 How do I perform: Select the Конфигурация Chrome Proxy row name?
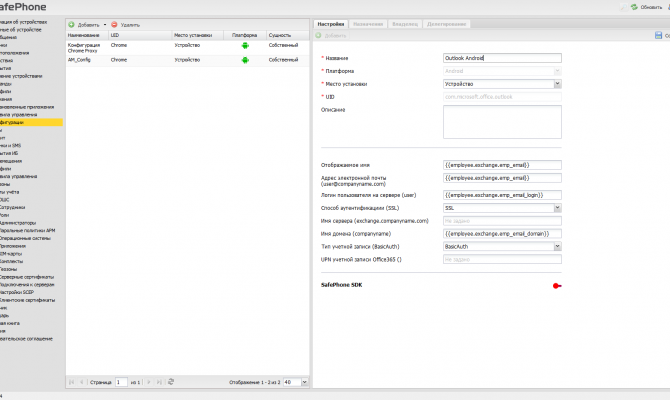point(84,47)
